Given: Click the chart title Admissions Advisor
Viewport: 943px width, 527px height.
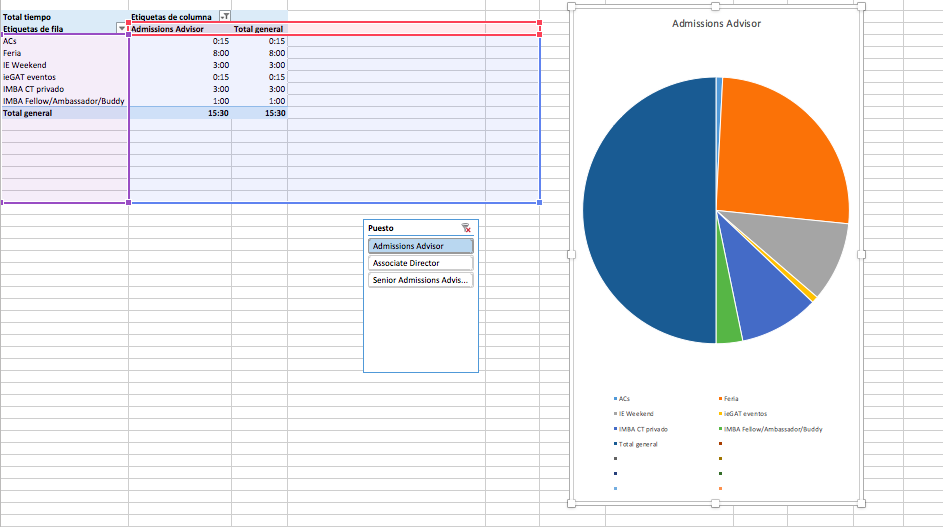Looking at the screenshot, I should coord(716,23).
